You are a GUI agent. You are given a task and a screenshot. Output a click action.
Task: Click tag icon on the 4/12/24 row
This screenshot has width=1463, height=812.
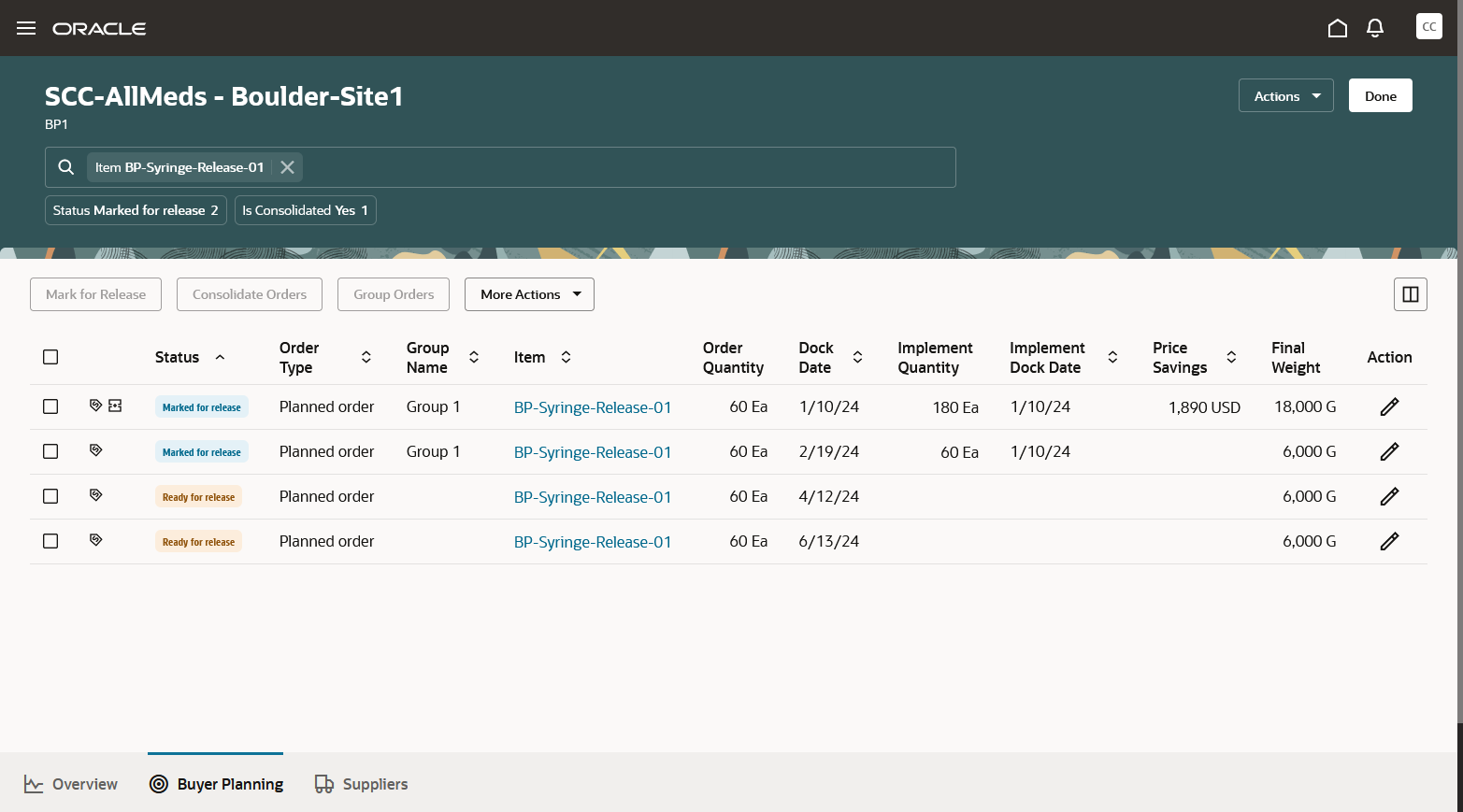point(95,495)
